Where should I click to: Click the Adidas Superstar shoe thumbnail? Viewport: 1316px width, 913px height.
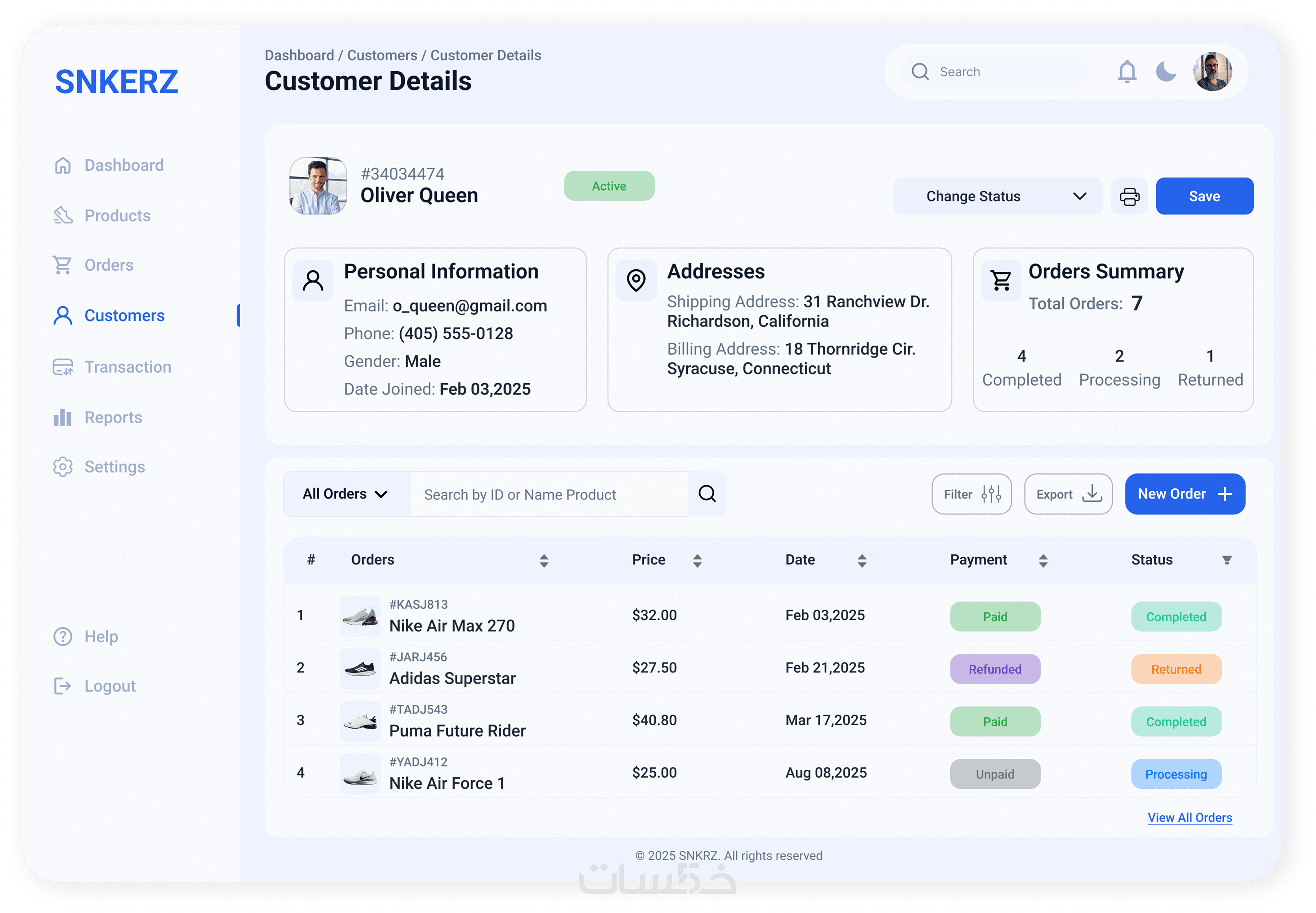360,669
